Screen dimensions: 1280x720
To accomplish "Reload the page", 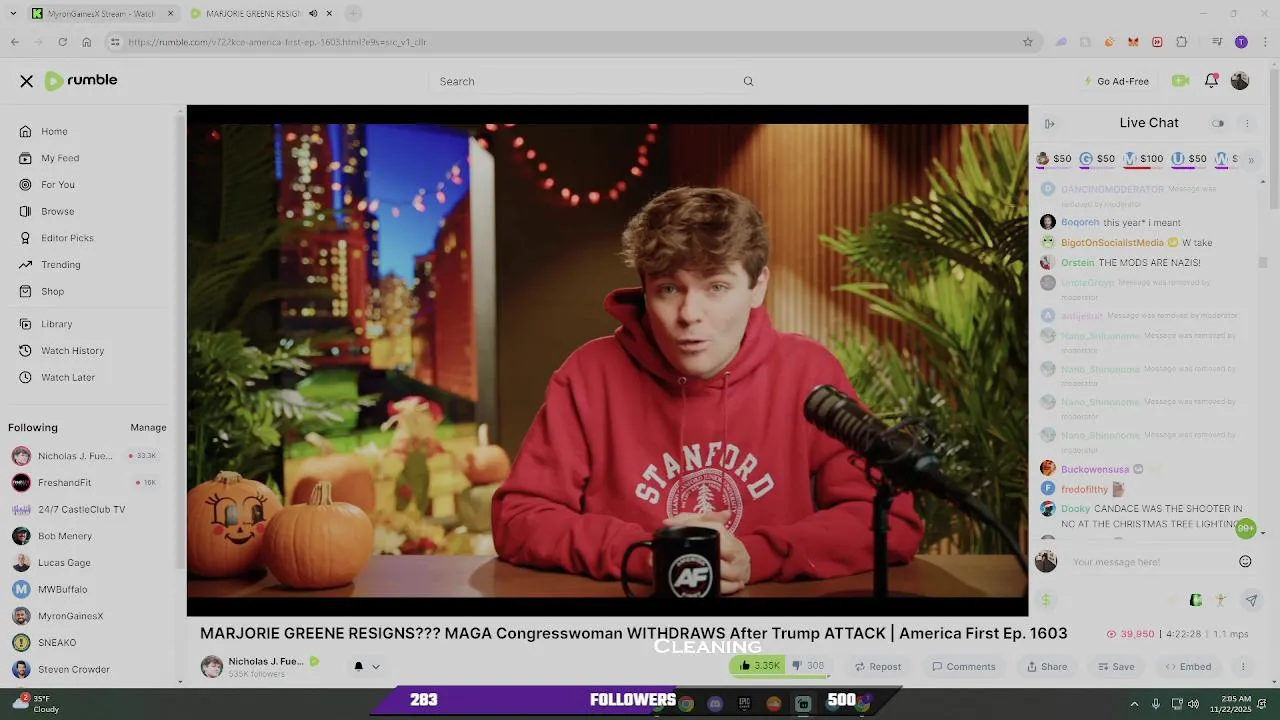I will coord(62,42).
